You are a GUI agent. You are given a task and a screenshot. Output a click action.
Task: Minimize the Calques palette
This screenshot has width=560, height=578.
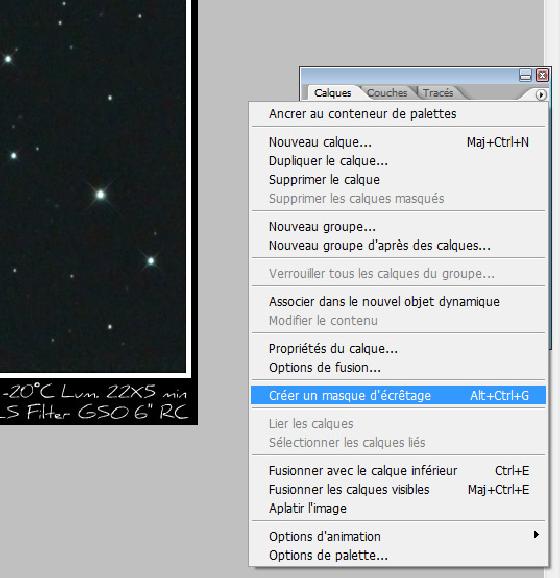coord(525,75)
